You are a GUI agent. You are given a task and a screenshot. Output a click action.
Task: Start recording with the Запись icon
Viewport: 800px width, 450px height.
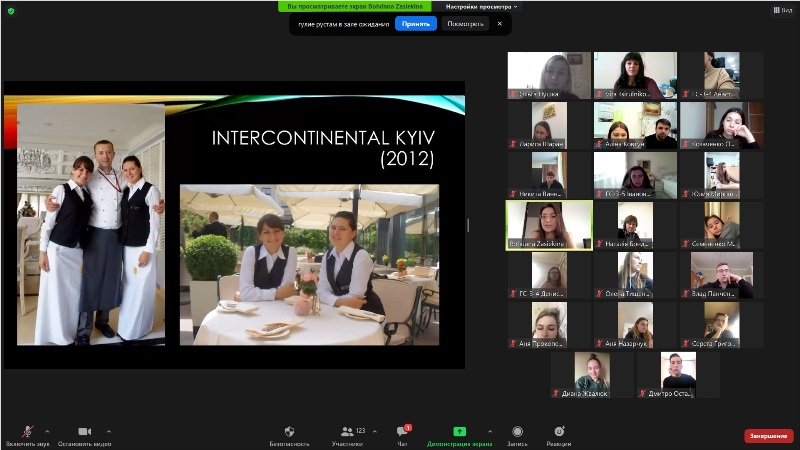click(517, 431)
